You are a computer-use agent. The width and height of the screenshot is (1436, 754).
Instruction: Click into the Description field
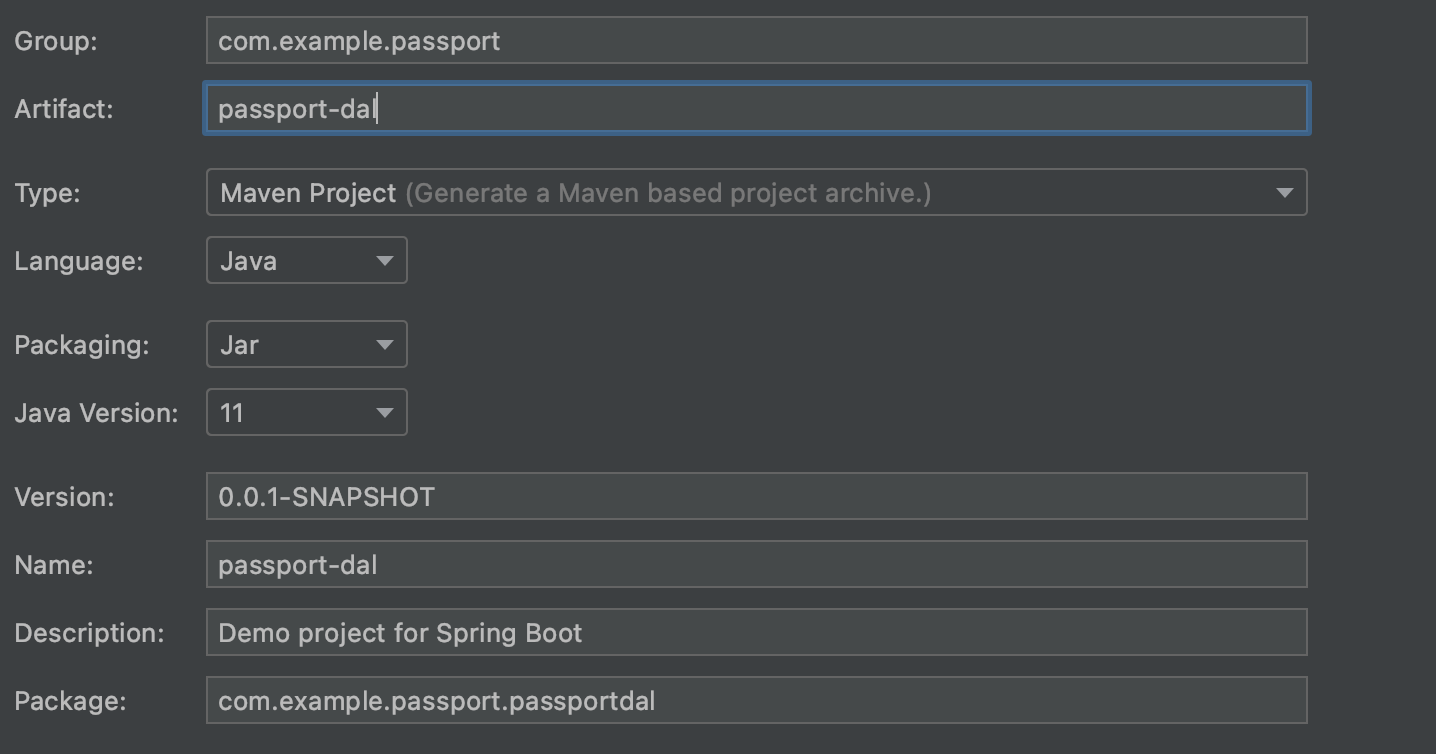tap(756, 633)
